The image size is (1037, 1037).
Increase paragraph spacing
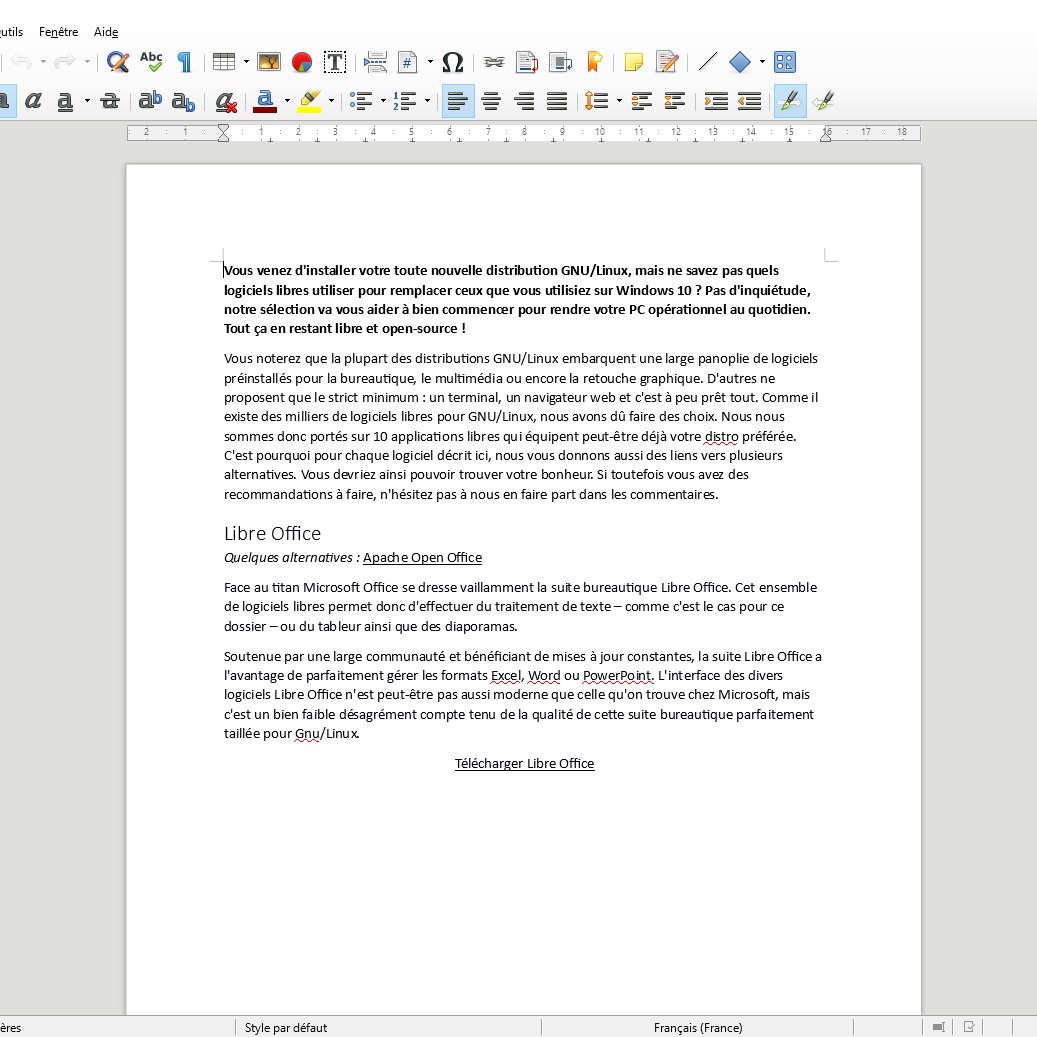[642, 101]
